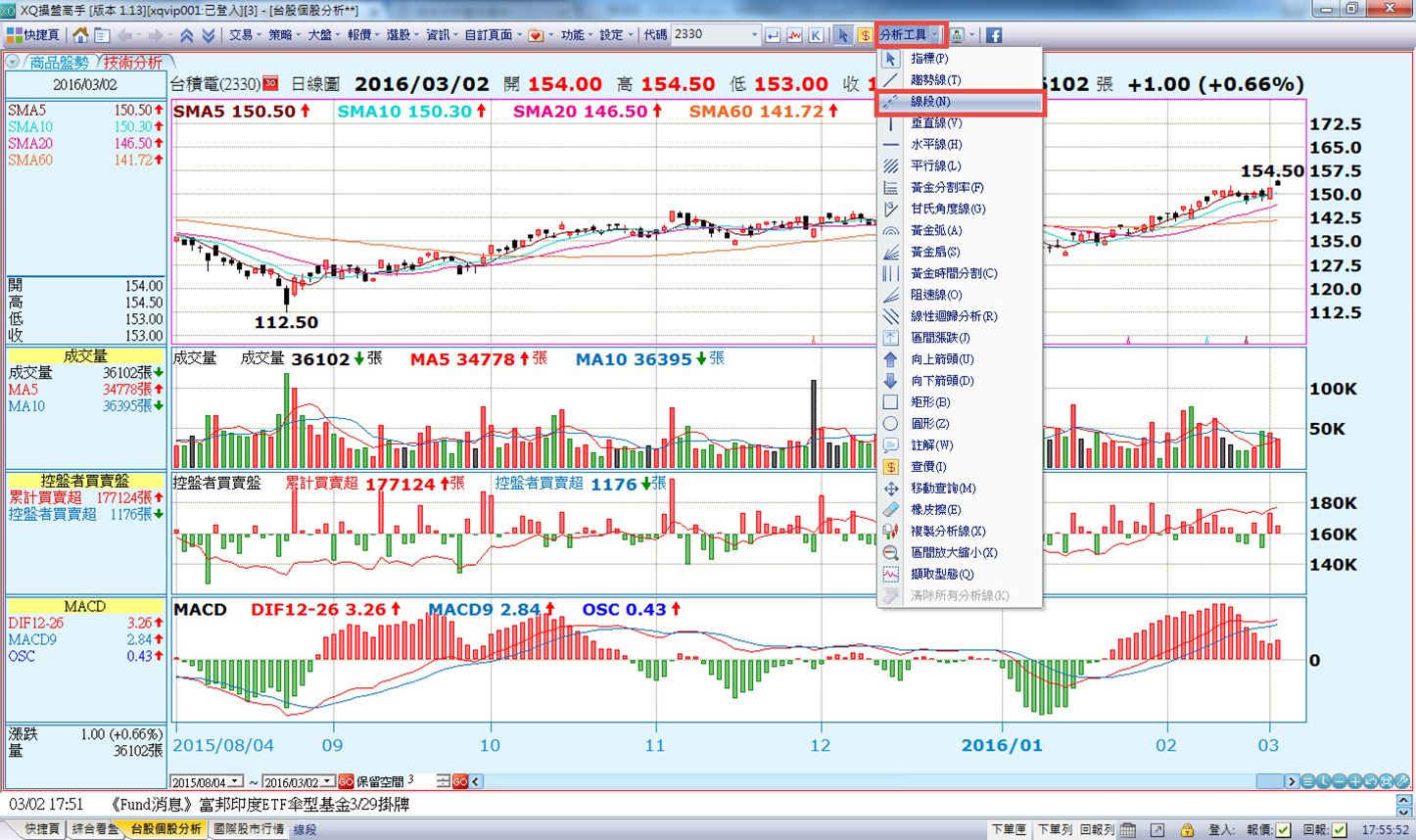1416x840 pixels.
Task: Go back using the left arrow icon
Action: (x=125, y=35)
